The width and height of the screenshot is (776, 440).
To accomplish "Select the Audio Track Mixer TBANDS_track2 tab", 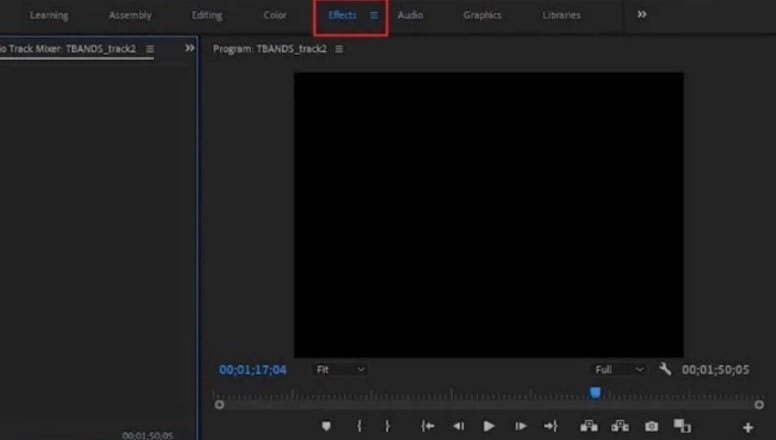I will (68, 49).
